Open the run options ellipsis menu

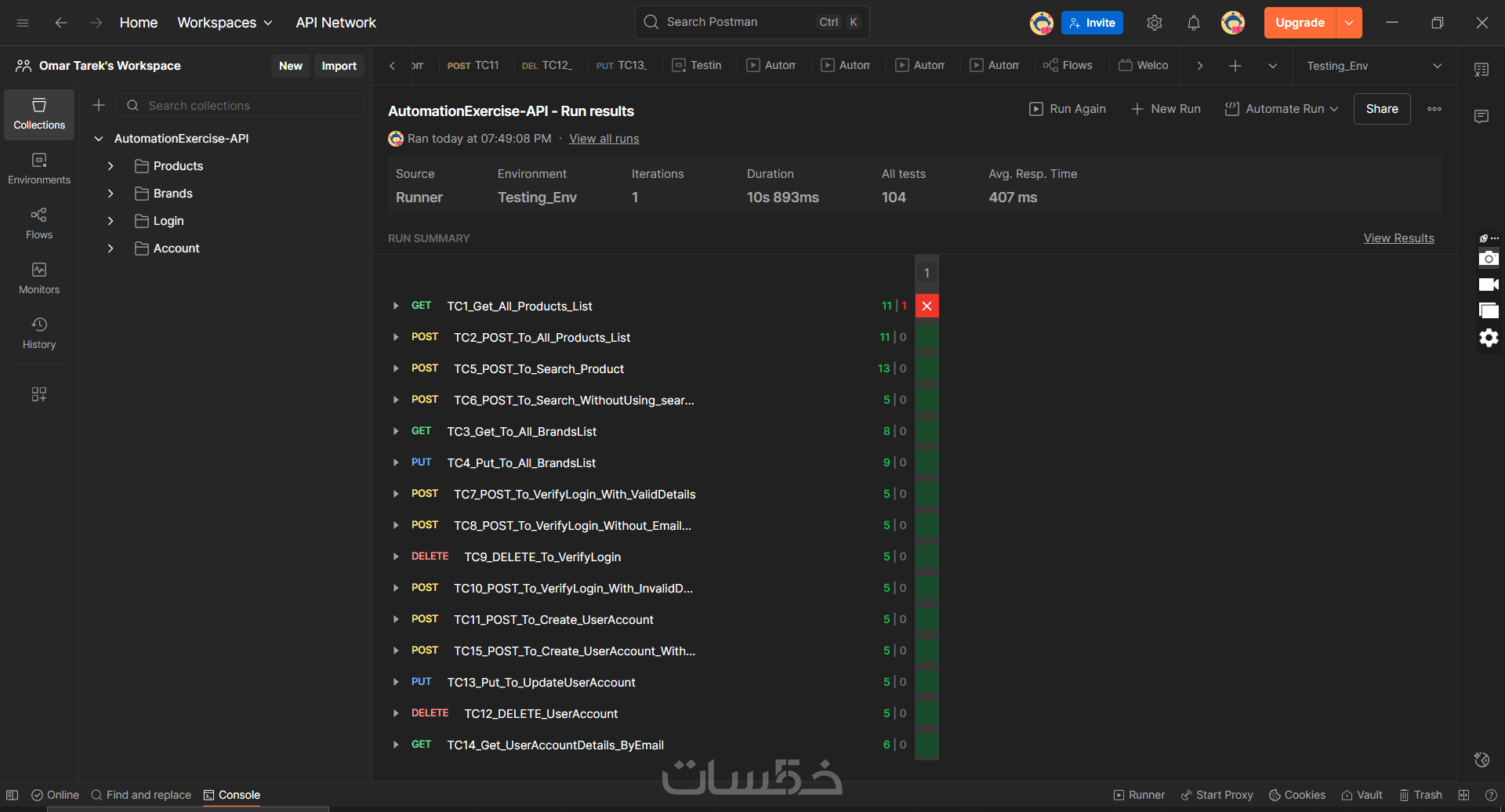pos(1434,109)
